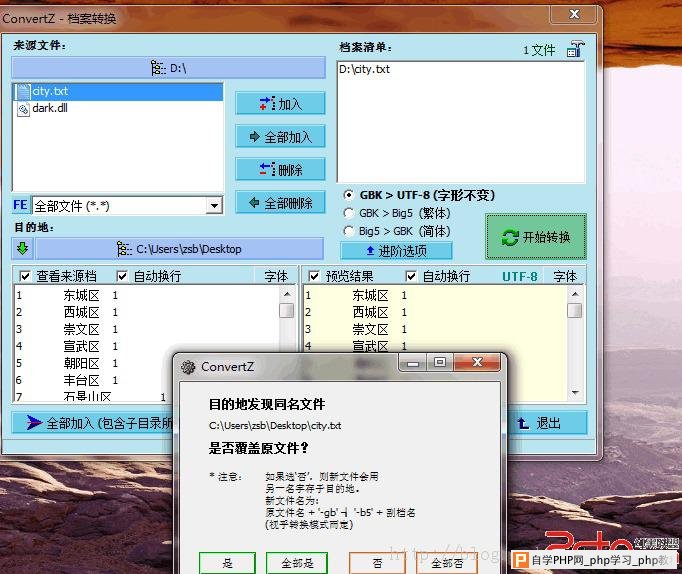Screen dimensions: 682x574
Task: Open destination path C:\Users\zsb\Desktop bar
Action: 179,249
